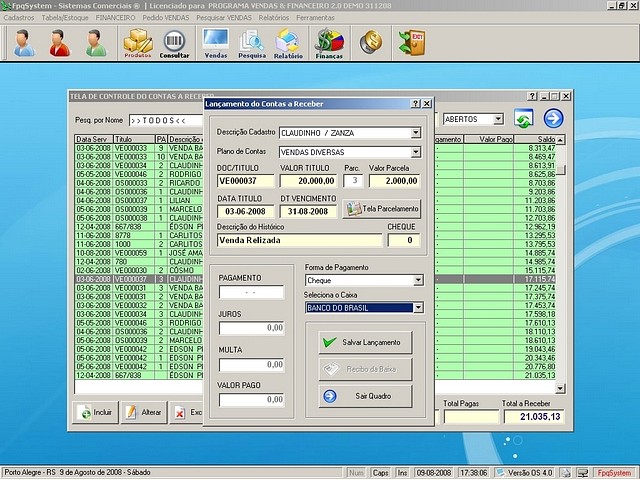
Task: Open the Plano de Contas dropdown
Action: pyautogui.click(x=416, y=151)
